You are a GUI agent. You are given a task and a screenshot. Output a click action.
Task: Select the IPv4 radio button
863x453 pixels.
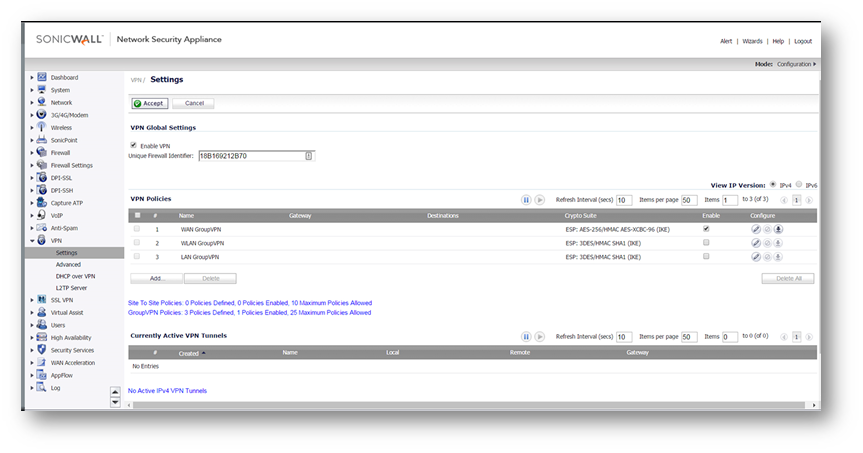(x=773, y=184)
